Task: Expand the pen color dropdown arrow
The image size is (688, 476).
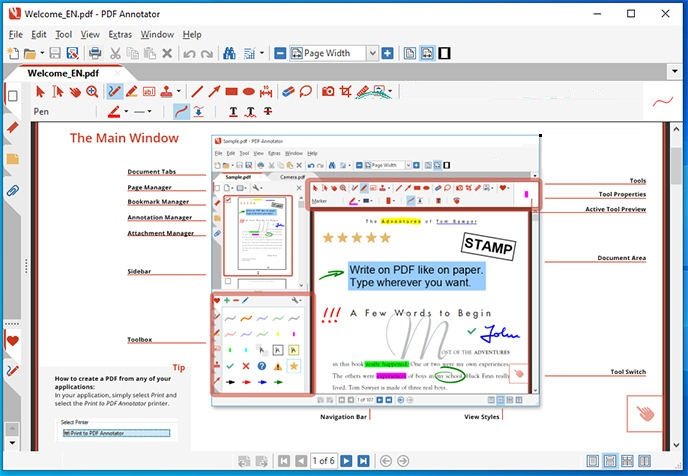Action: [126, 111]
